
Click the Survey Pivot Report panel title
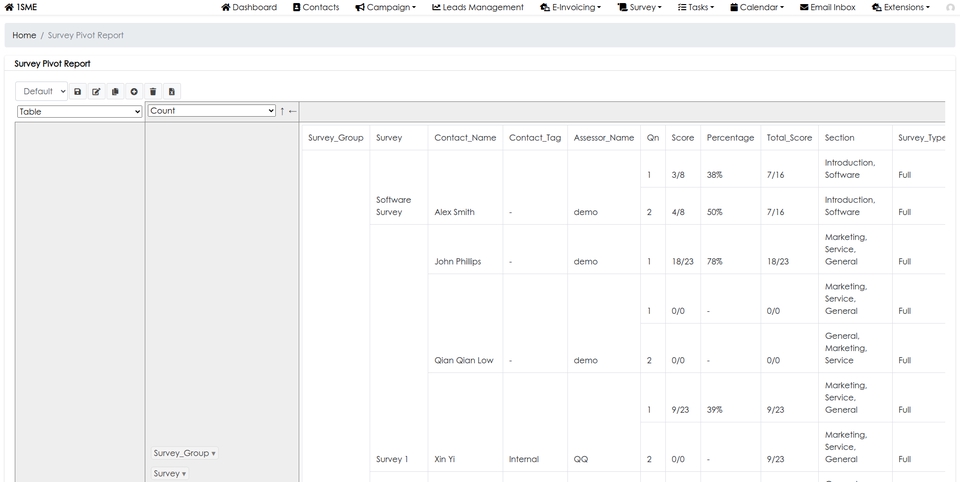click(x=52, y=64)
